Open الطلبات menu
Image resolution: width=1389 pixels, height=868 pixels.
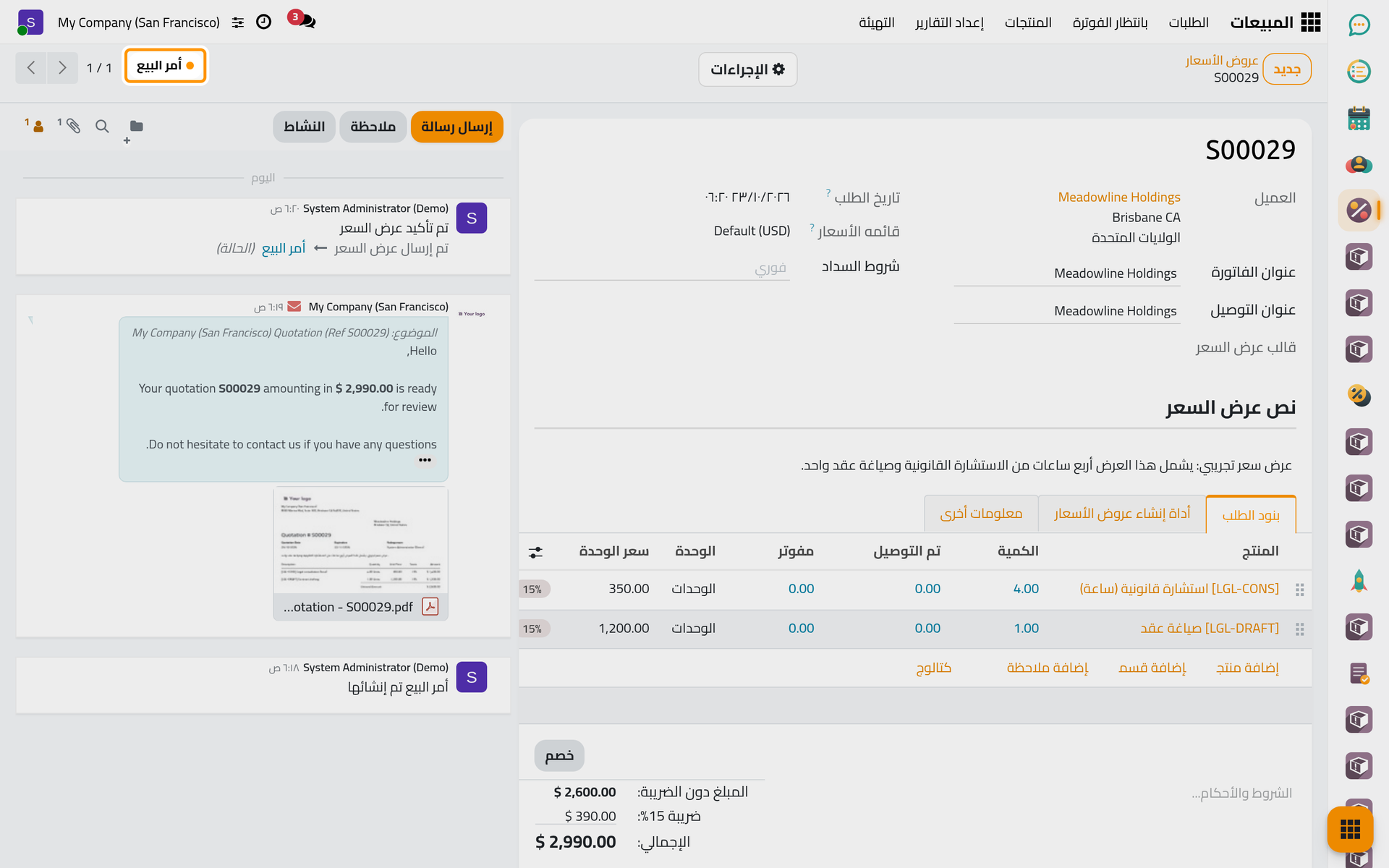point(1189,22)
